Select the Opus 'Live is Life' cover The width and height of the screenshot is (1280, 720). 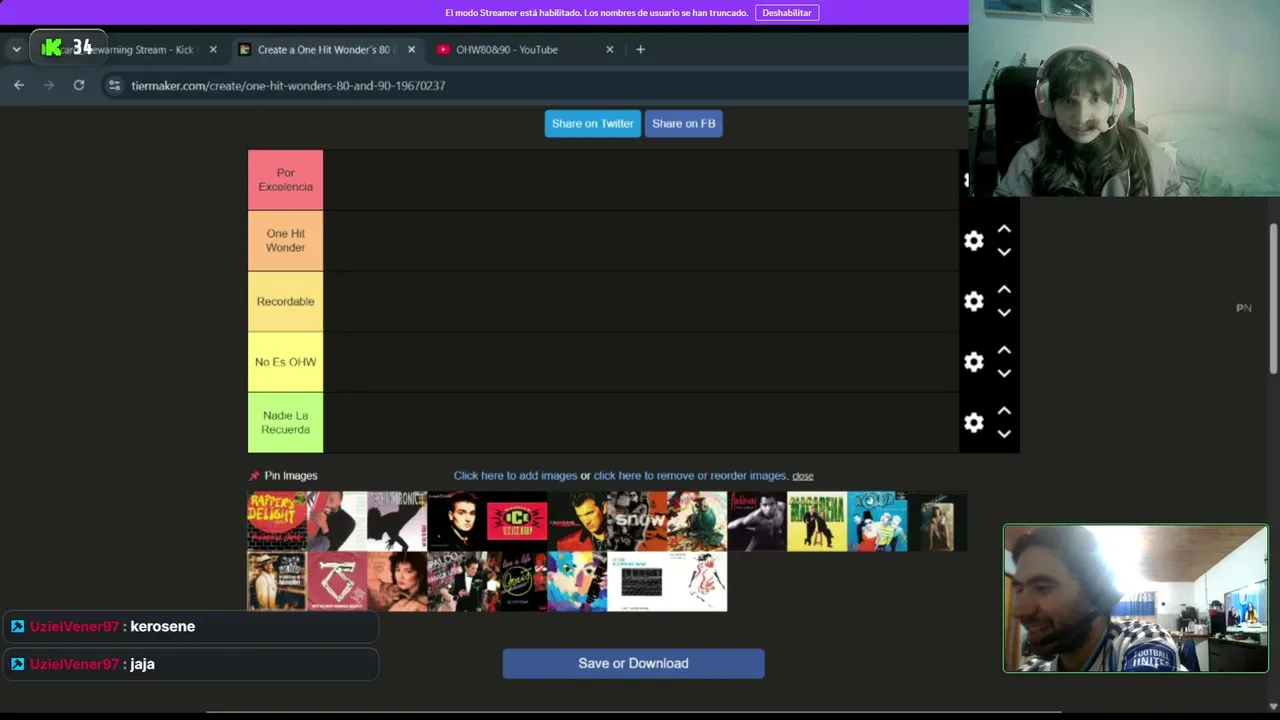coord(517,581)
